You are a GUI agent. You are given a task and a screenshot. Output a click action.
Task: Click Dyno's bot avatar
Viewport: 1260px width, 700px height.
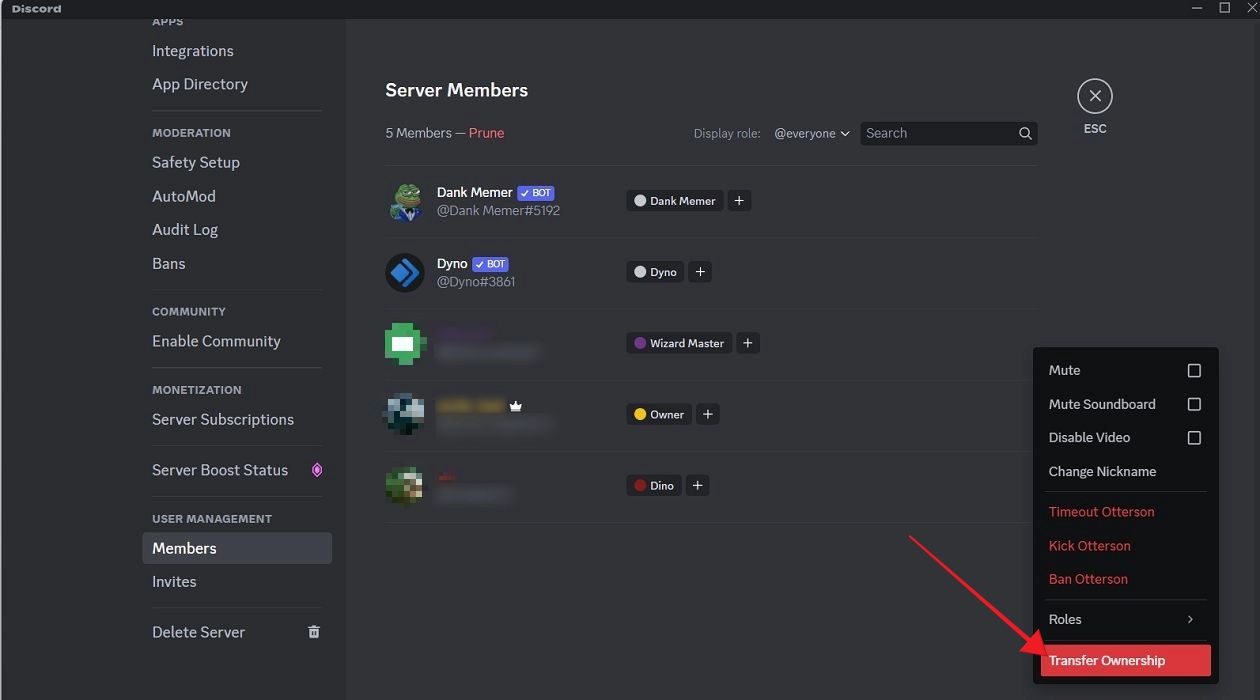[405, 272]
